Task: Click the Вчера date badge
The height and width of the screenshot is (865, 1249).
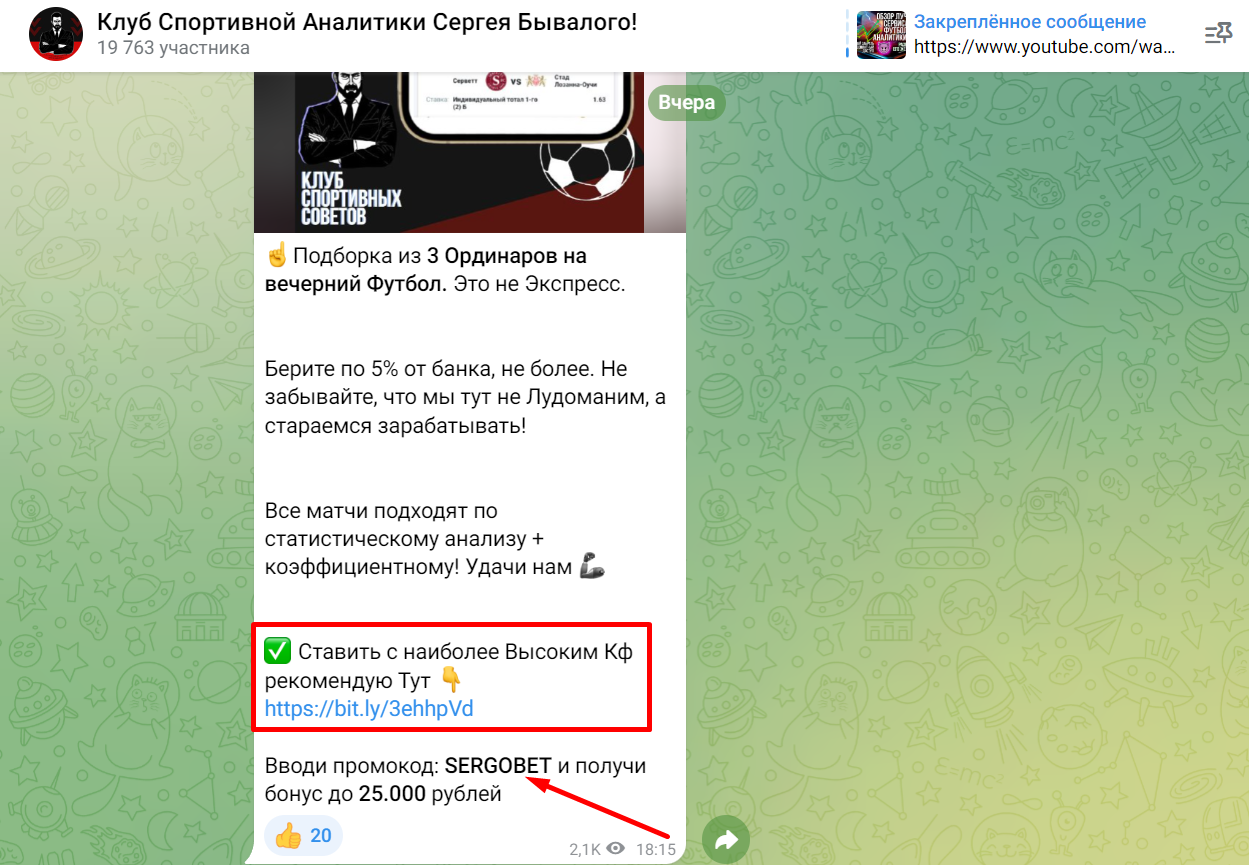Action: click(x=686, y=103)
